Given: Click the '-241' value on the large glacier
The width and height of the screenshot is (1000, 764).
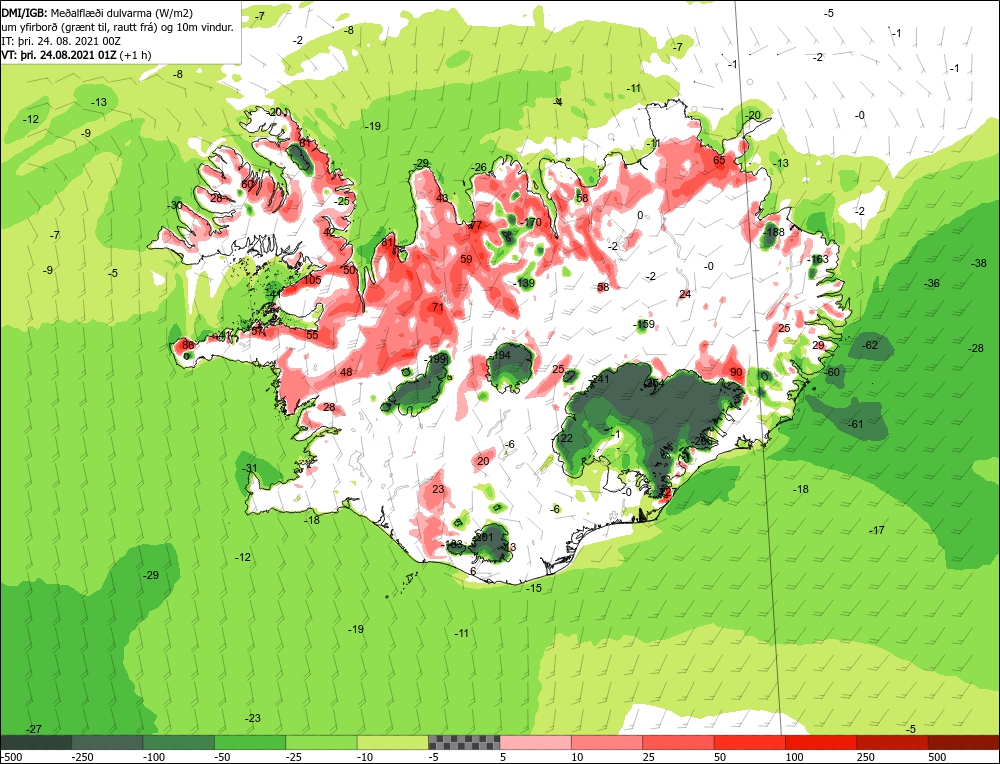Looking at the screenshot, I should click(x=598, y=379).
